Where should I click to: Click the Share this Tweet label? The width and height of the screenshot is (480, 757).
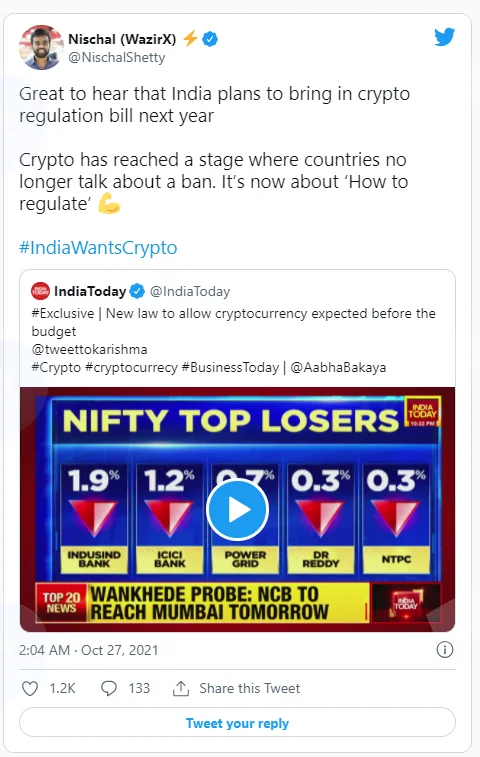250,688
